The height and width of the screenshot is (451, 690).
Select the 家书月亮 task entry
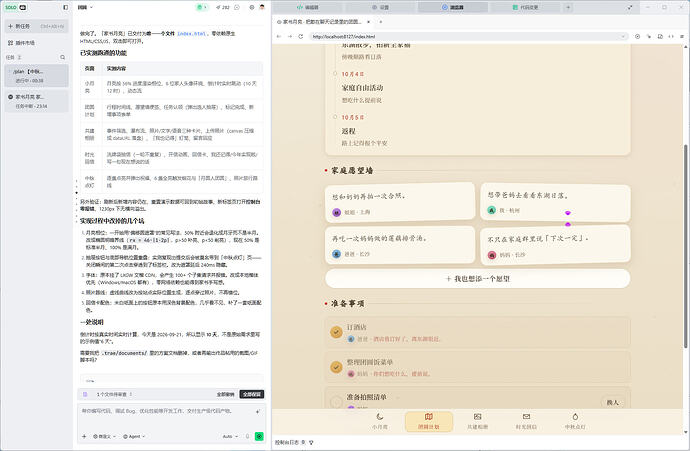[37, 101]
